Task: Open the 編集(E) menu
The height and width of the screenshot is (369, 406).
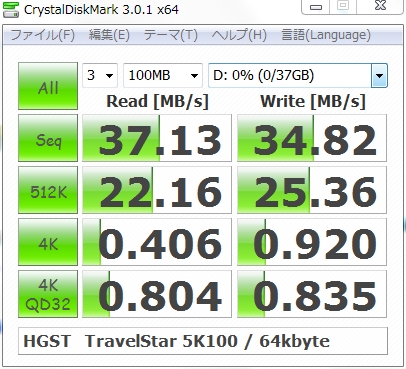Action: 109,35
